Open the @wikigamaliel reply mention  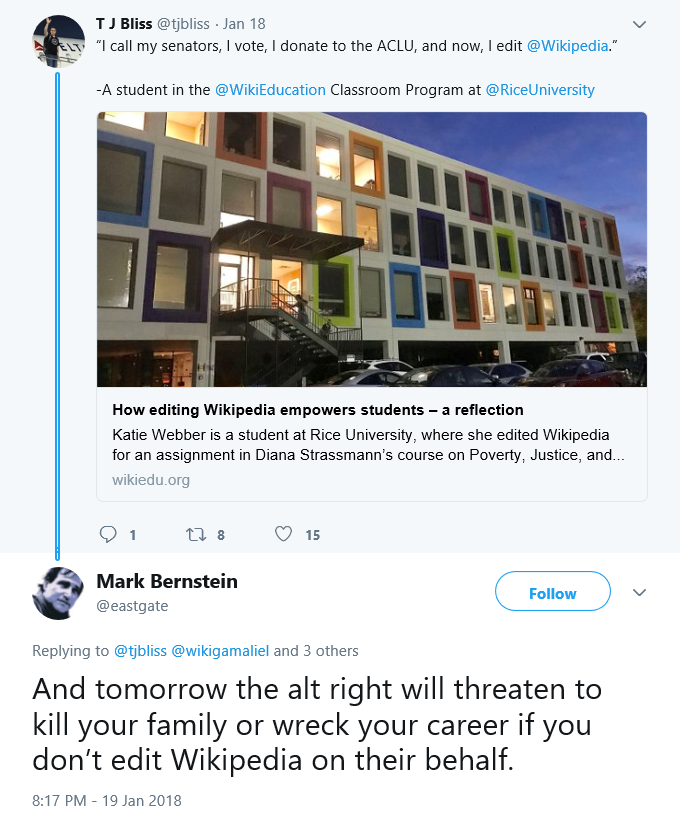(220, 651)
